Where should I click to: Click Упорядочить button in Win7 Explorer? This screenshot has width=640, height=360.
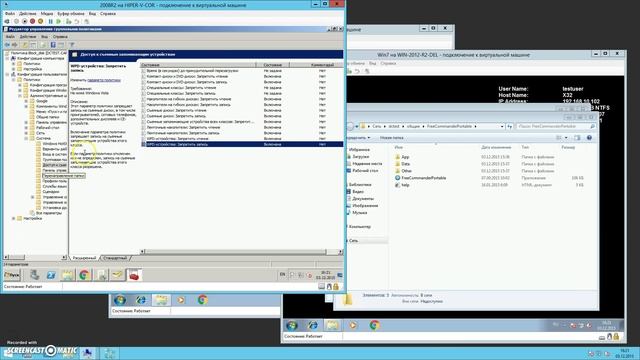coord(359,138)
